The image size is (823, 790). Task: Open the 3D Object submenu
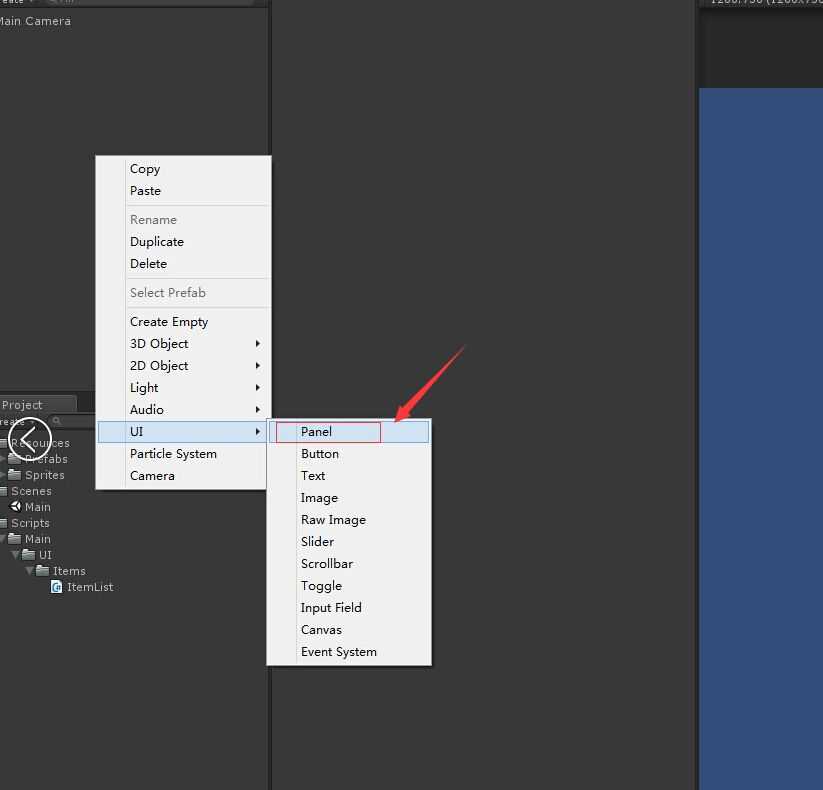184,344
